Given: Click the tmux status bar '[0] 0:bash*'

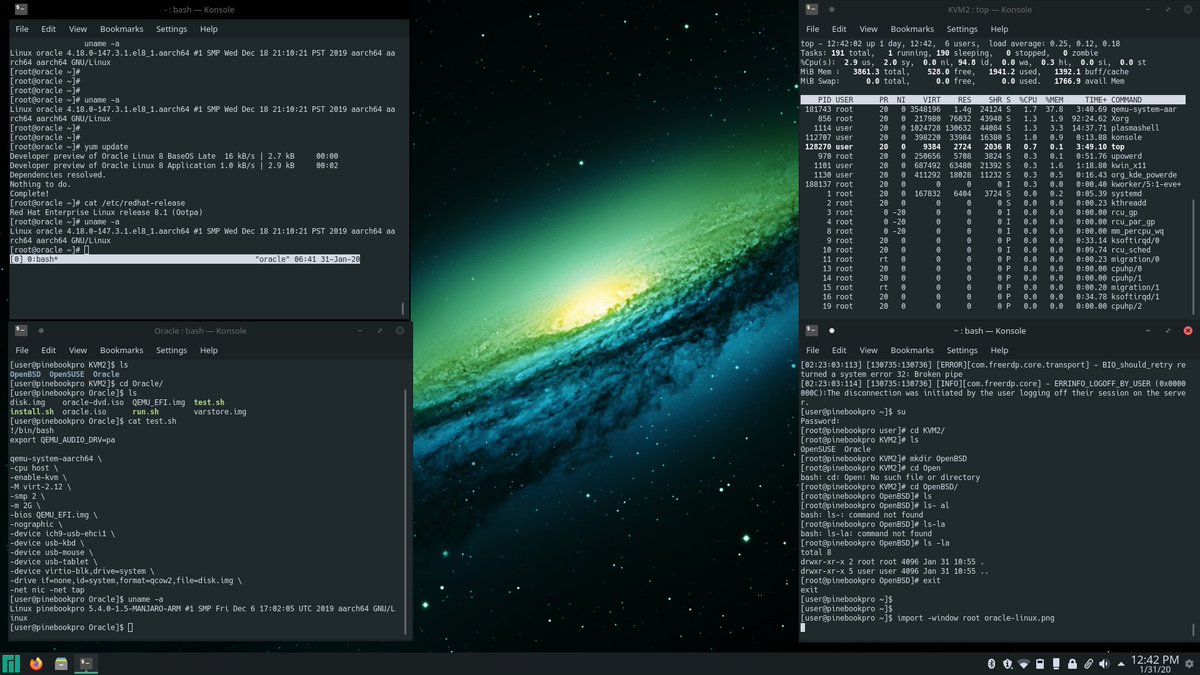Looking at the screenshot, I should tap(185, 259).
